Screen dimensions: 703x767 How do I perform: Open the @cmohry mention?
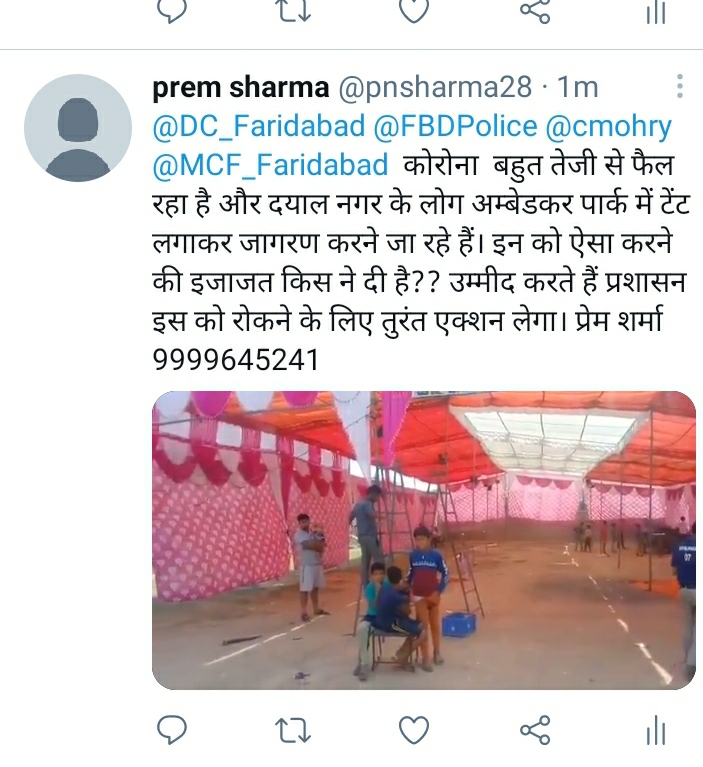pyautogui.click(x=608, y=127)
